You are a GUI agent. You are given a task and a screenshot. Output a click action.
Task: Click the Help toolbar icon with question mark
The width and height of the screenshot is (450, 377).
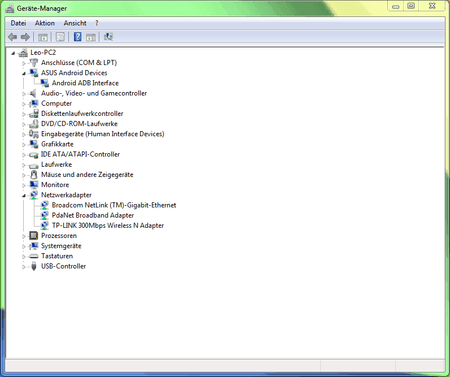coord(77,37)
